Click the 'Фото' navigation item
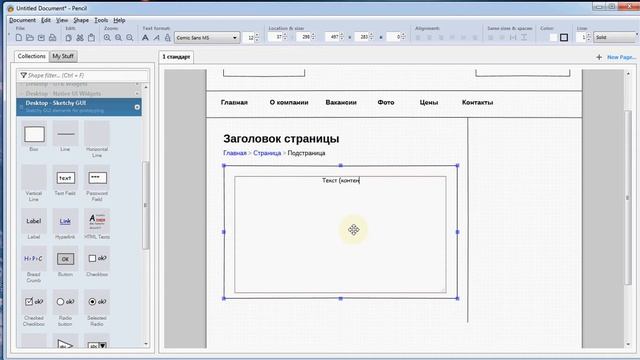640x360 pixels. tap(386, 102)
